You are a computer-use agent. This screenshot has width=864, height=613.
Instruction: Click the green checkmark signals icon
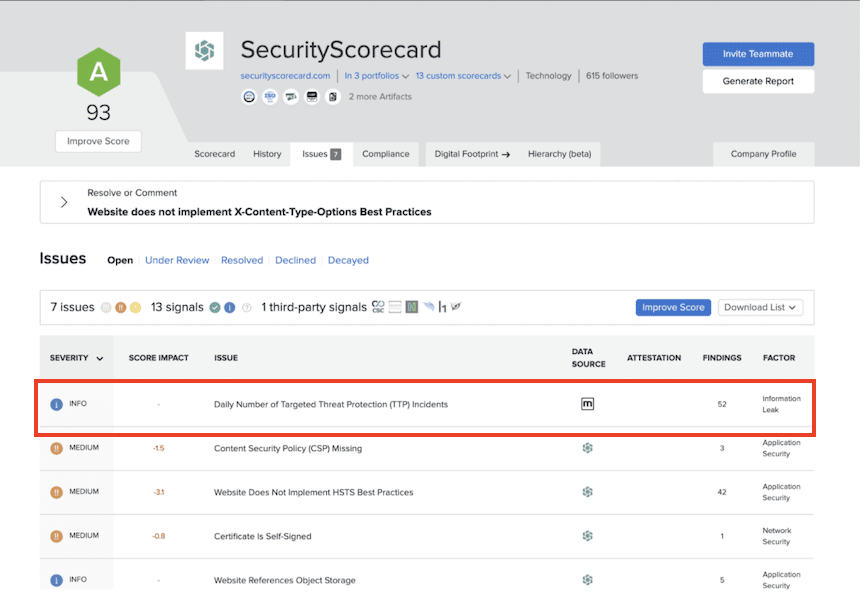pos(215,307)
